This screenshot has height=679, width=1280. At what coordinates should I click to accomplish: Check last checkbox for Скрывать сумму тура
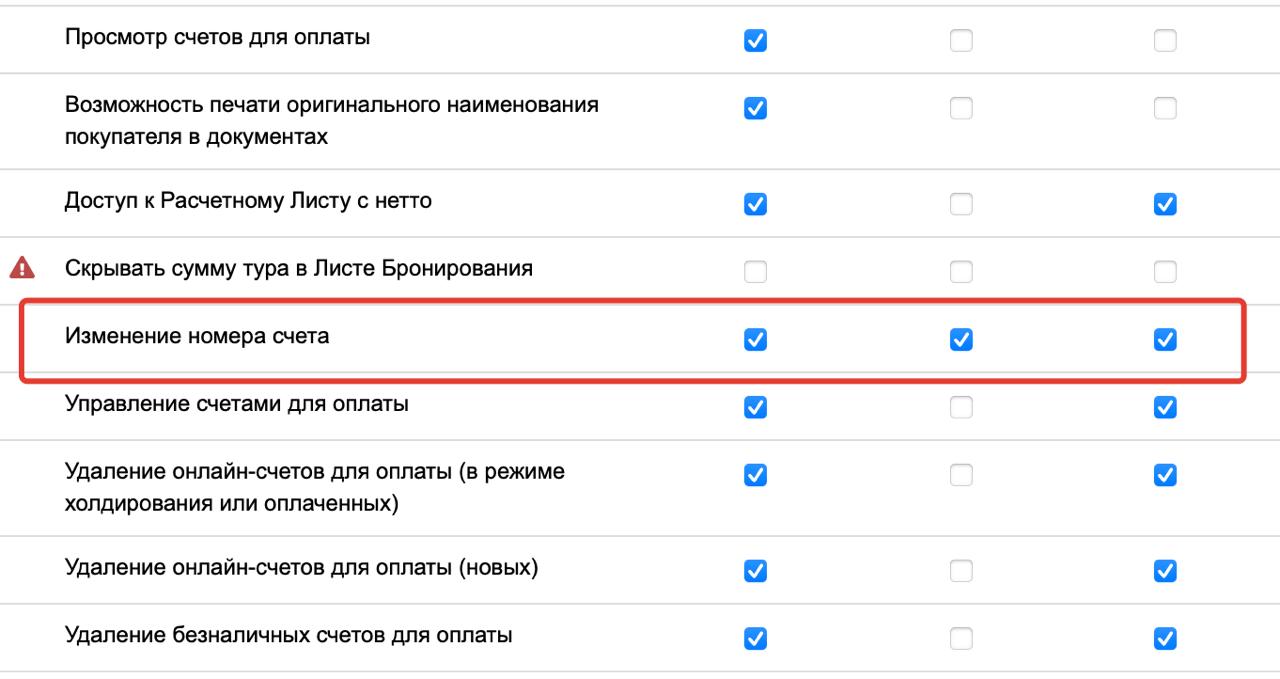(1165, 272)
